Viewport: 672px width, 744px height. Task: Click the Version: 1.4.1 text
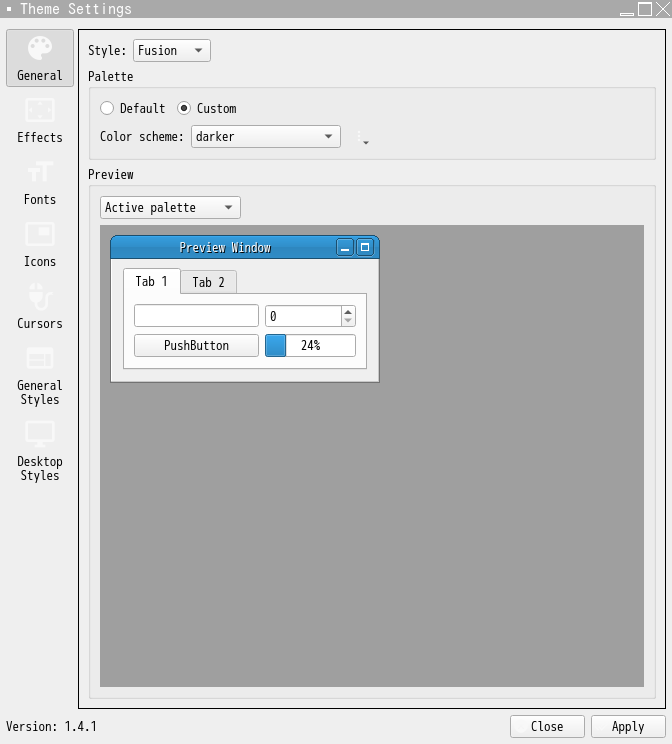click(51, 726)
